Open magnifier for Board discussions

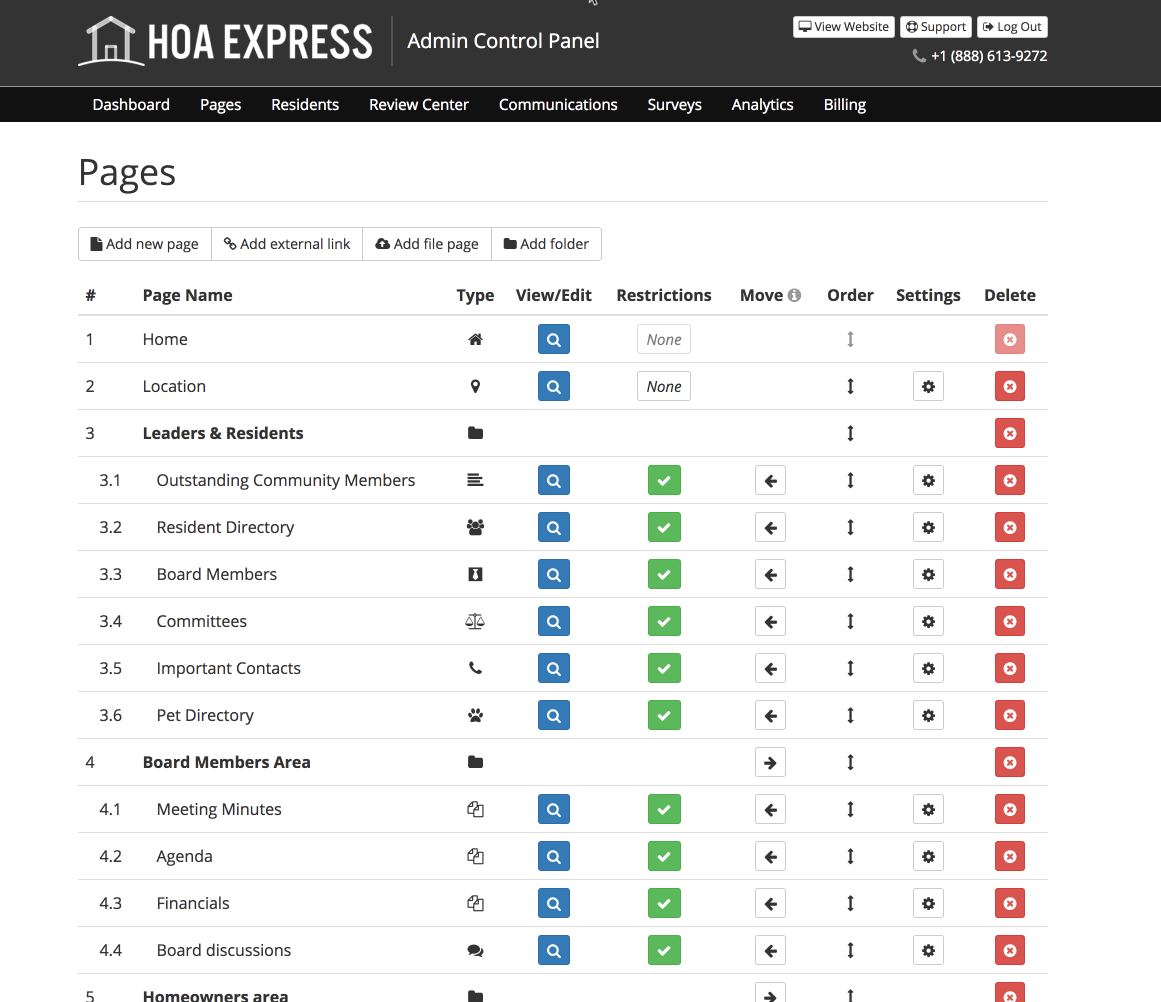[553, 950]
